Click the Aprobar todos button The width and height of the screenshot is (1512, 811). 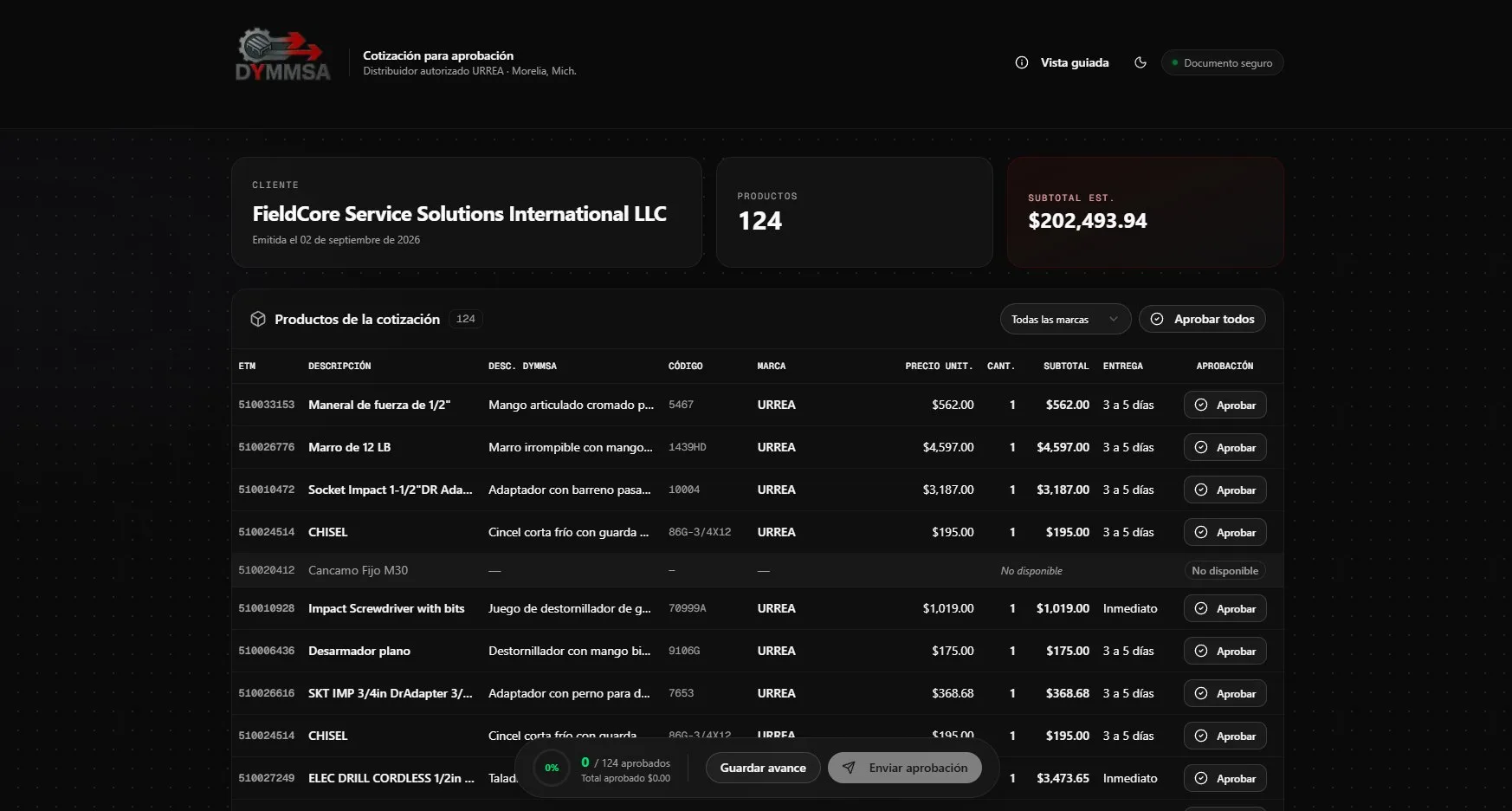(x=1202, y=319)
